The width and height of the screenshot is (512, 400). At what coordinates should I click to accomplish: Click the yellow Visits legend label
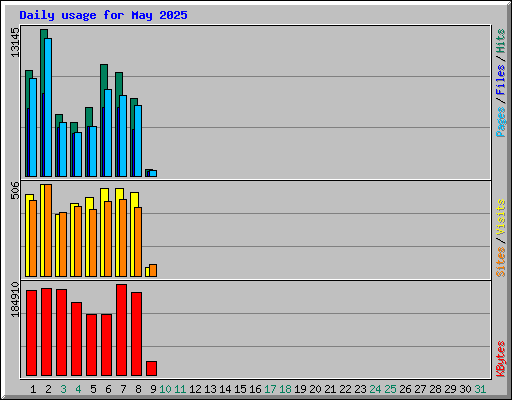[500, 218]
